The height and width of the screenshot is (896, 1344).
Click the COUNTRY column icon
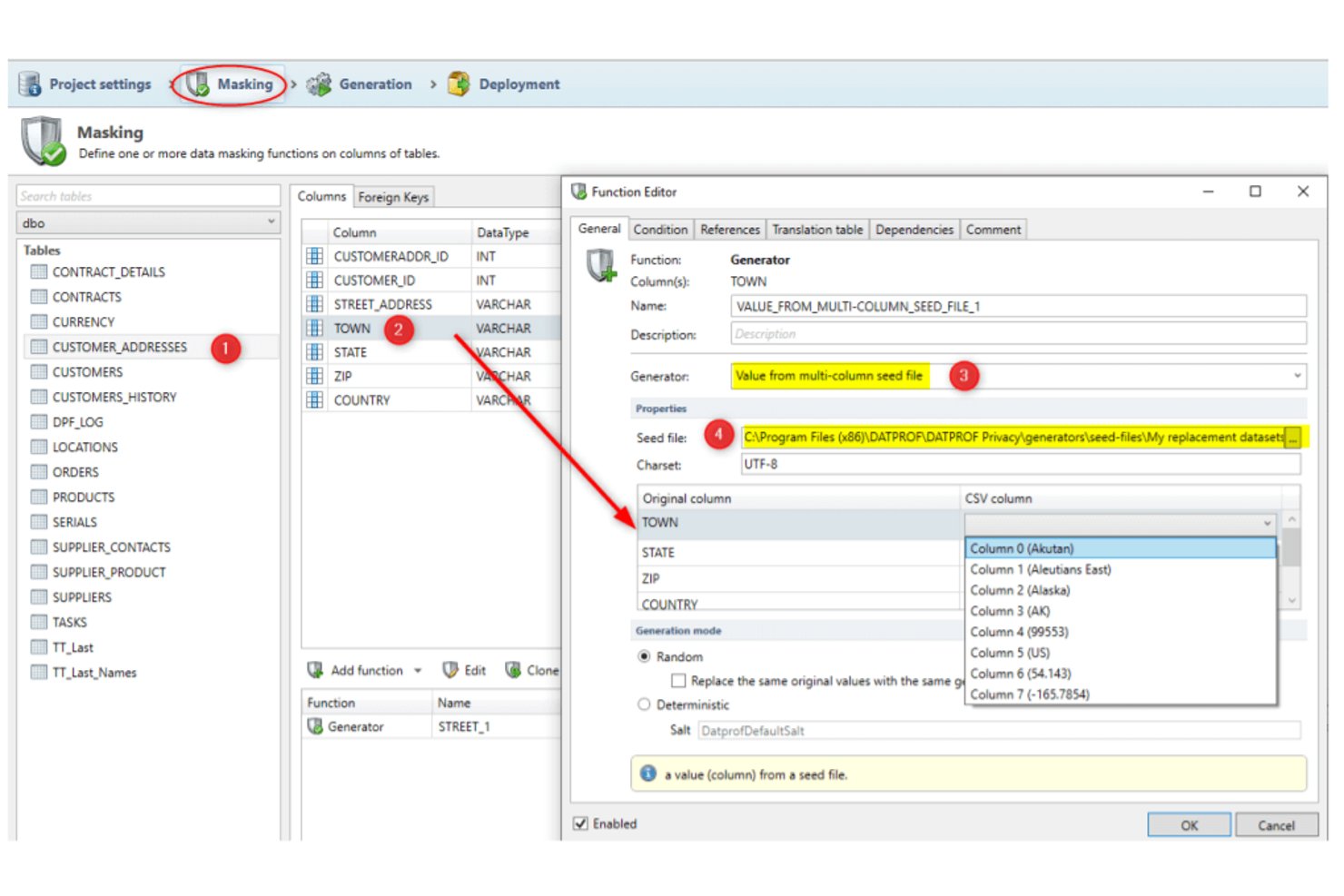click(315, 399)
